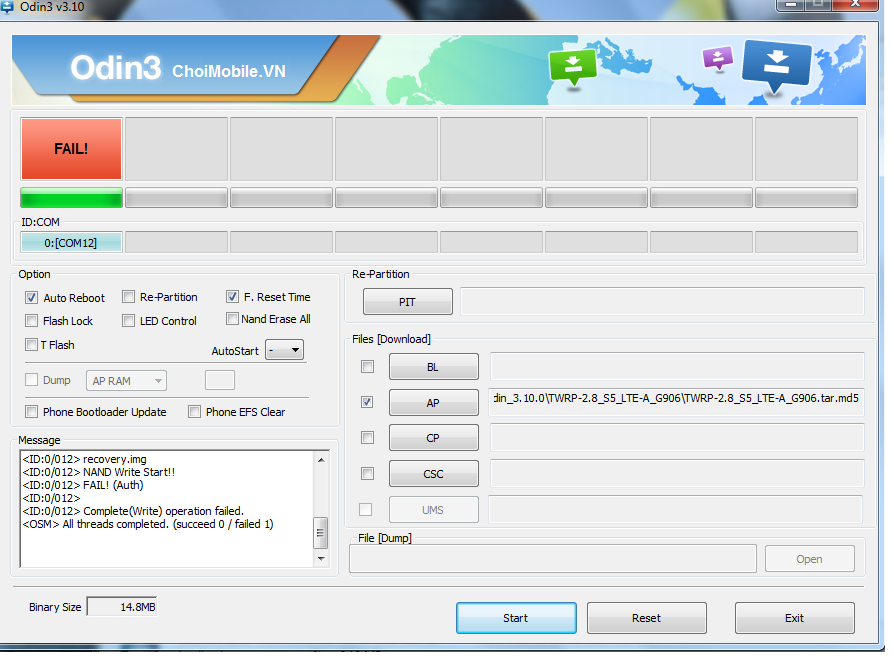Image resolution: width=894 pixels, height=657 pixels.
Task: Click the CSC file button
Action: pyautogui.click(x=433, y=474)
